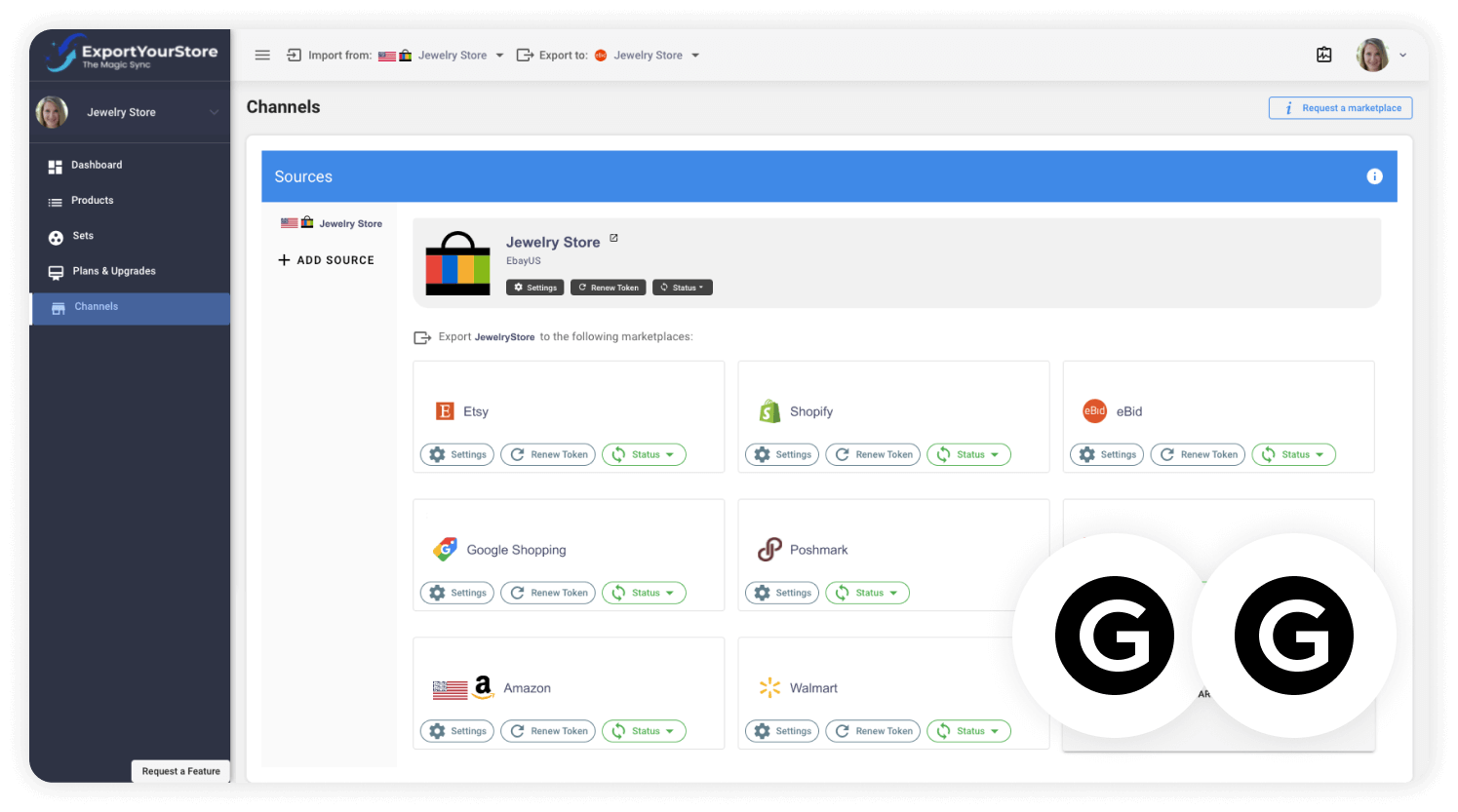Renew Token for Shopify
This screenshot has height=812, width=1458.
[x=873, y=454]
